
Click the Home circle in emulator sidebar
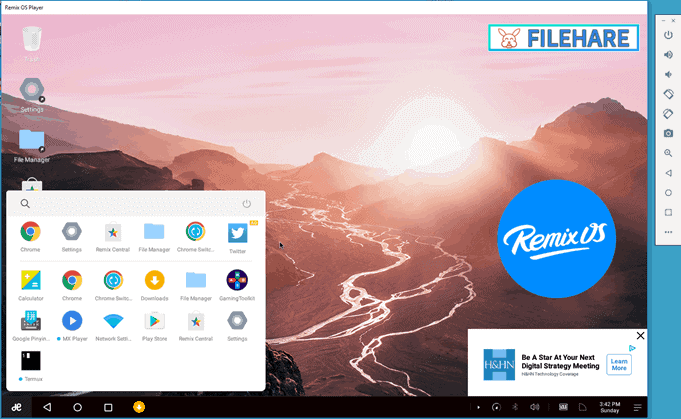click(x=668, y=192)
